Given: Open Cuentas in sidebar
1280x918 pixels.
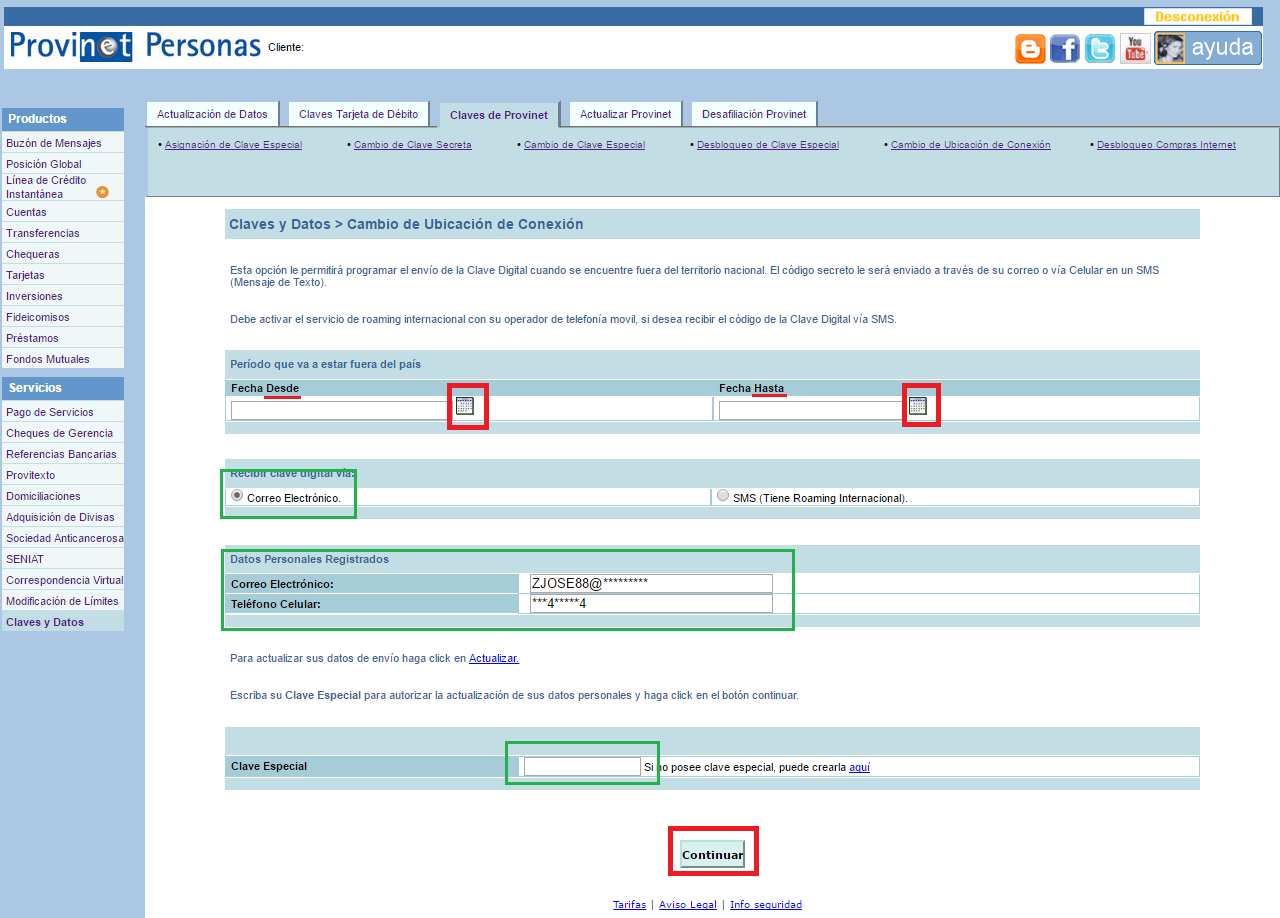Looking at the screenshot, I should click(63, 212).
